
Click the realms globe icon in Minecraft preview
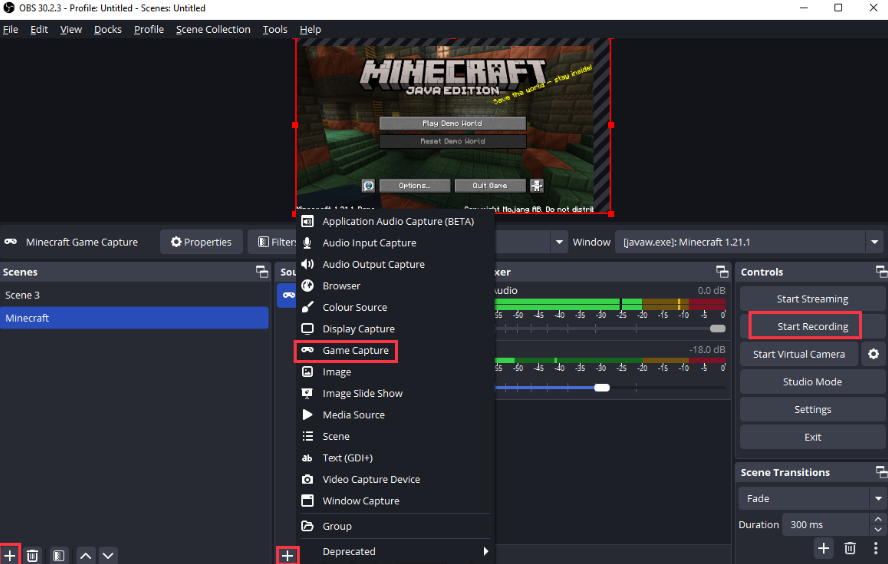click(x=368, y=186)
